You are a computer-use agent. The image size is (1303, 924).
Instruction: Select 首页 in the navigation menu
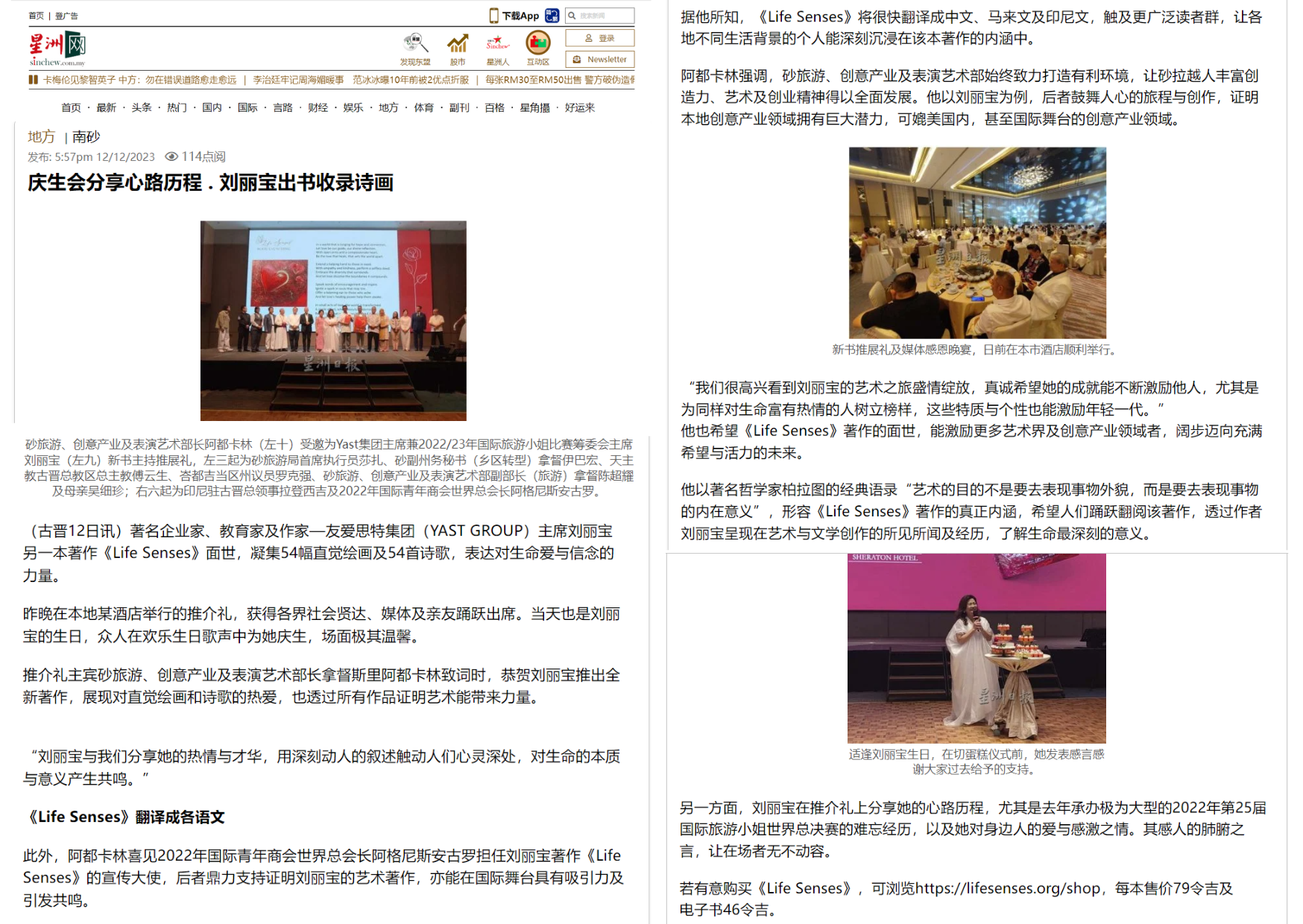[x=71, y=108]
